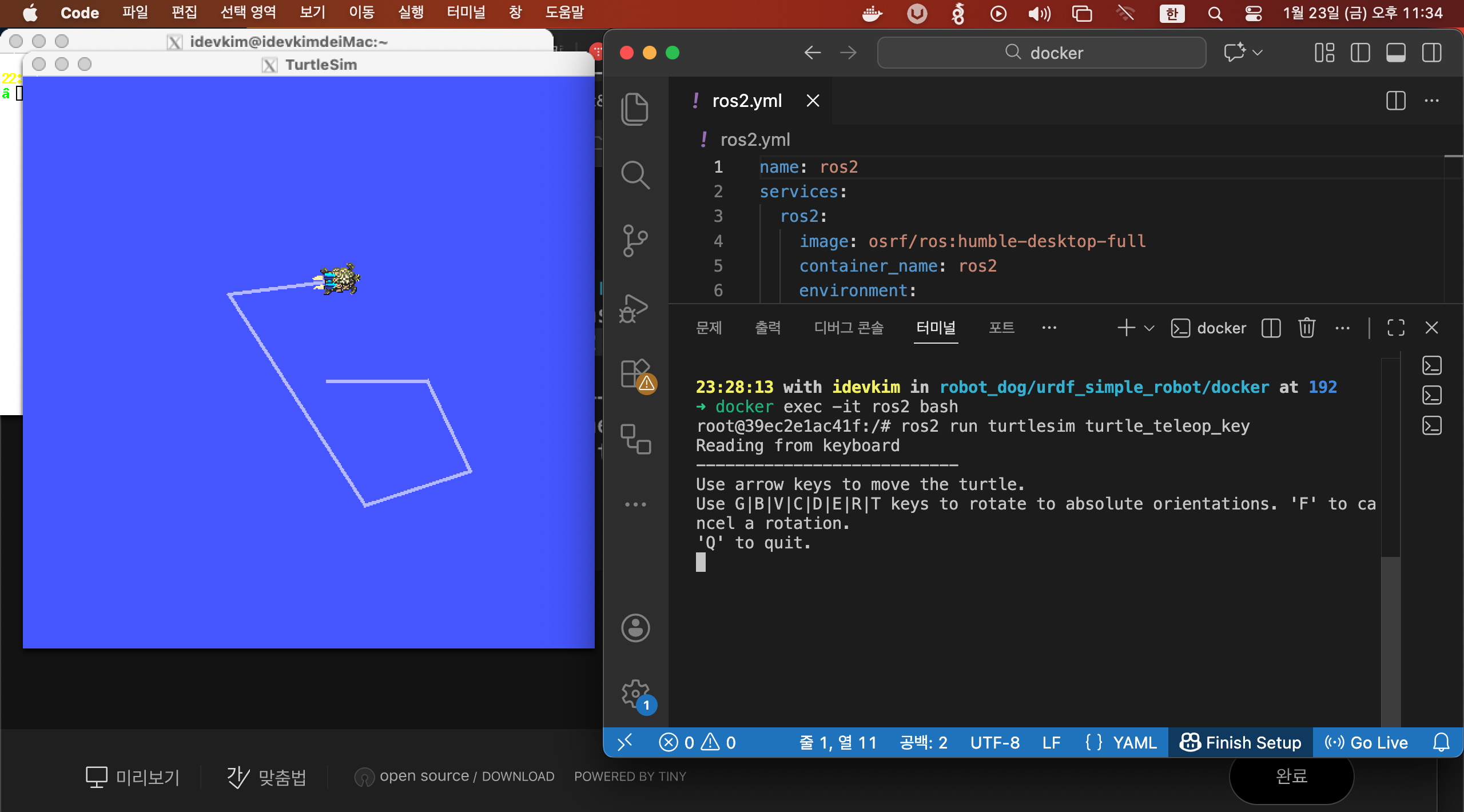Open the Extensions view with warning badge
The height and width of the screenshot is (812, 1464).
click(x=637, y=376)
